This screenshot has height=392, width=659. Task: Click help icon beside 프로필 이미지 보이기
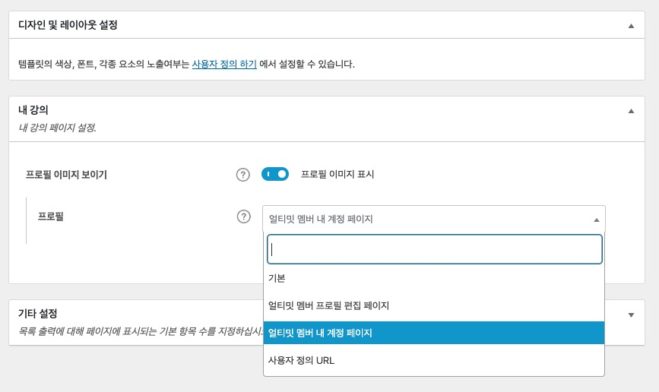tap(243, 174)
